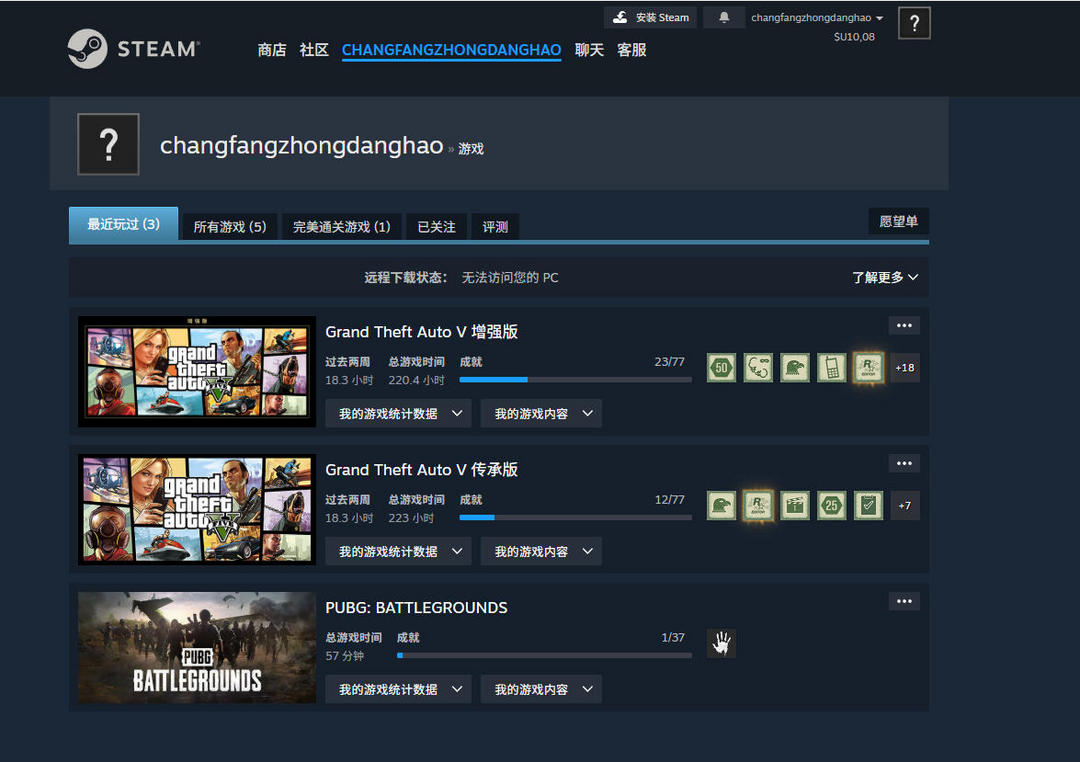Expand 了解更多 remote download section
Screen dimensions: 1080x762
(884, 278)
